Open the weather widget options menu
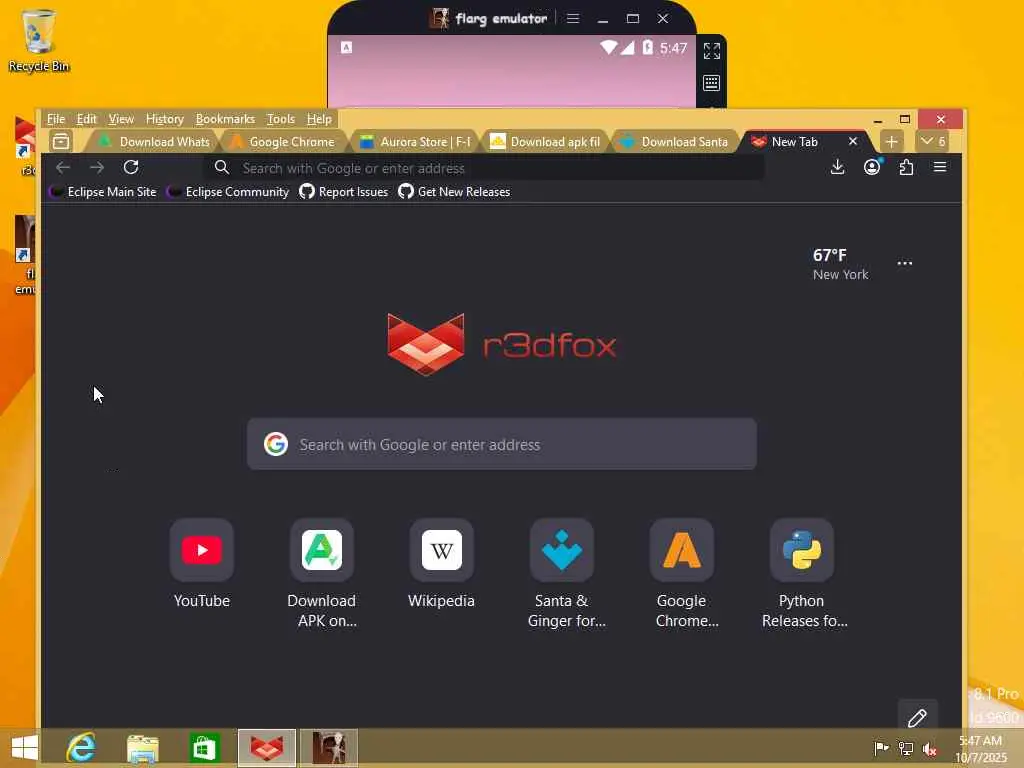The image size is (1024, 768). pyautogui.click(x=904, y=263)
